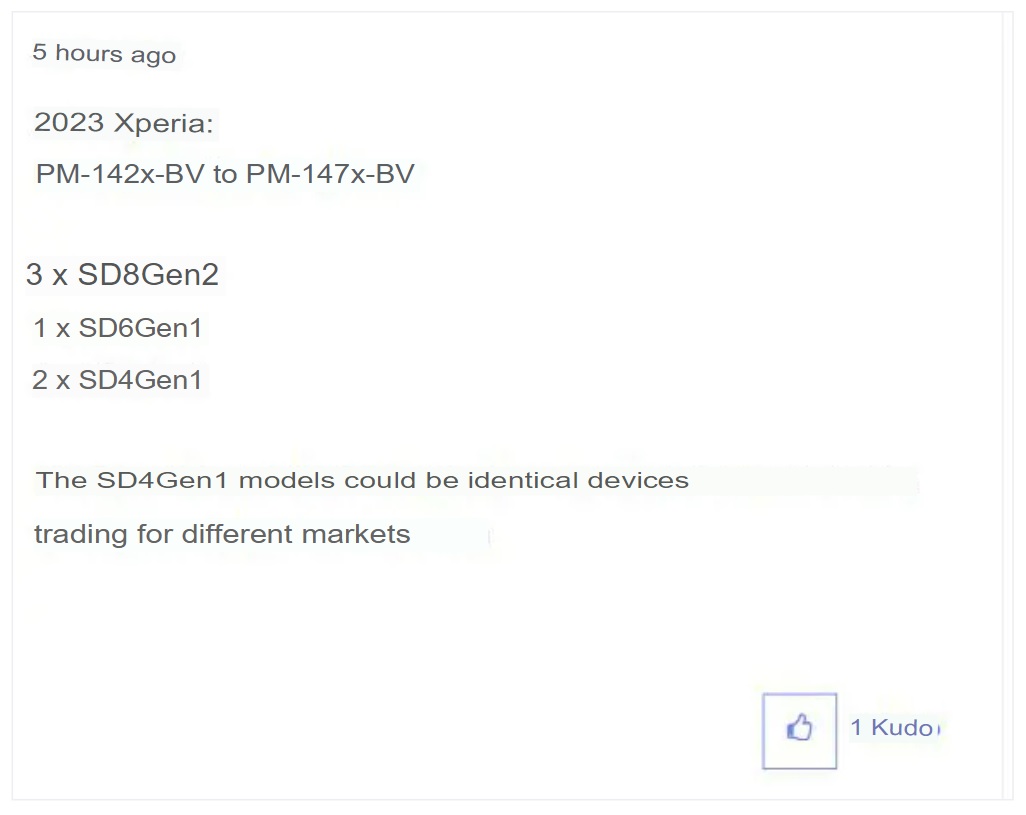Click the 5 hours ago timestamp
Viewport: 1026px width, 815px height.
click(x=104, y=53)
